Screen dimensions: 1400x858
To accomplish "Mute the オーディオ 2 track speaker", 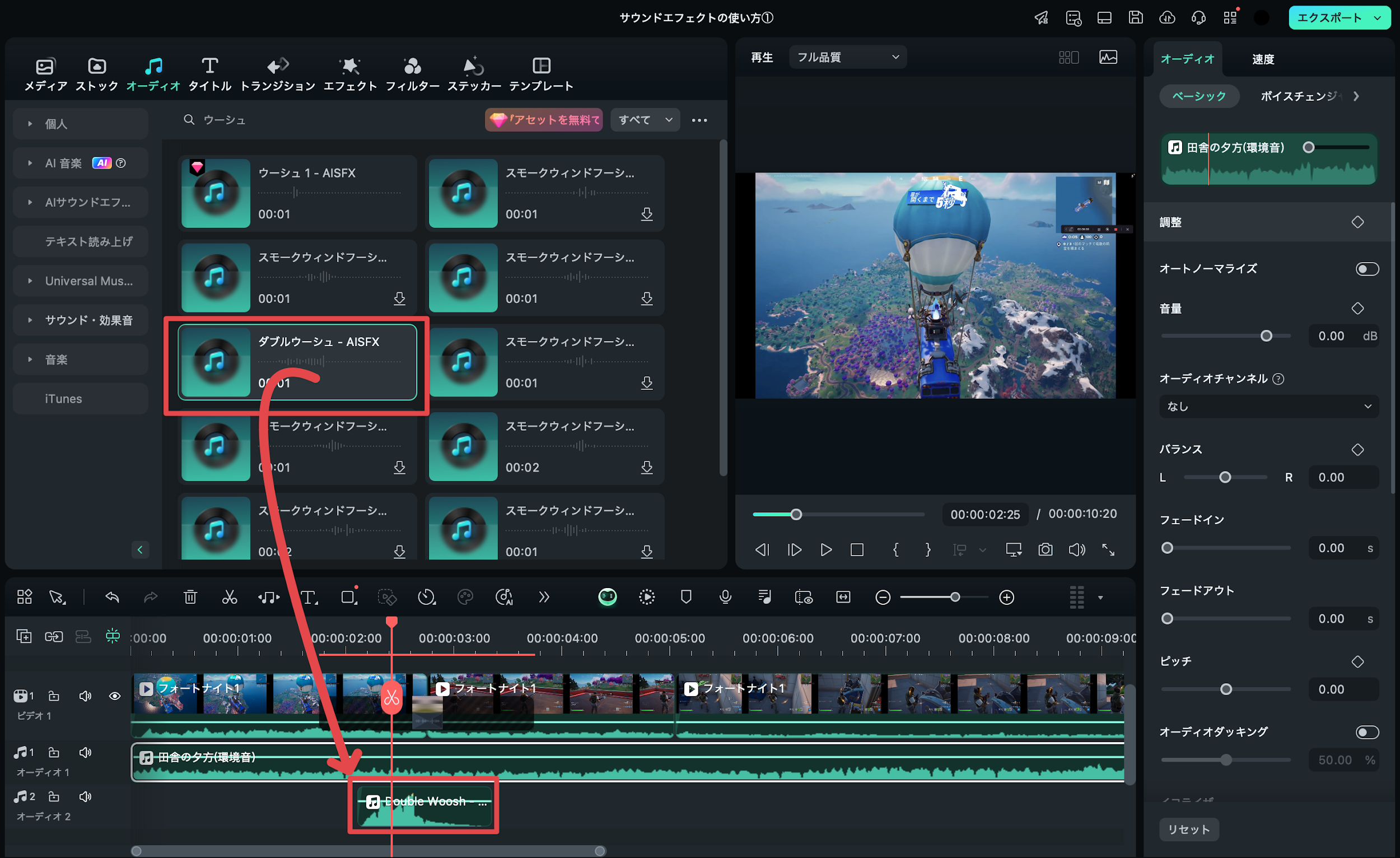I will point(85,796).
